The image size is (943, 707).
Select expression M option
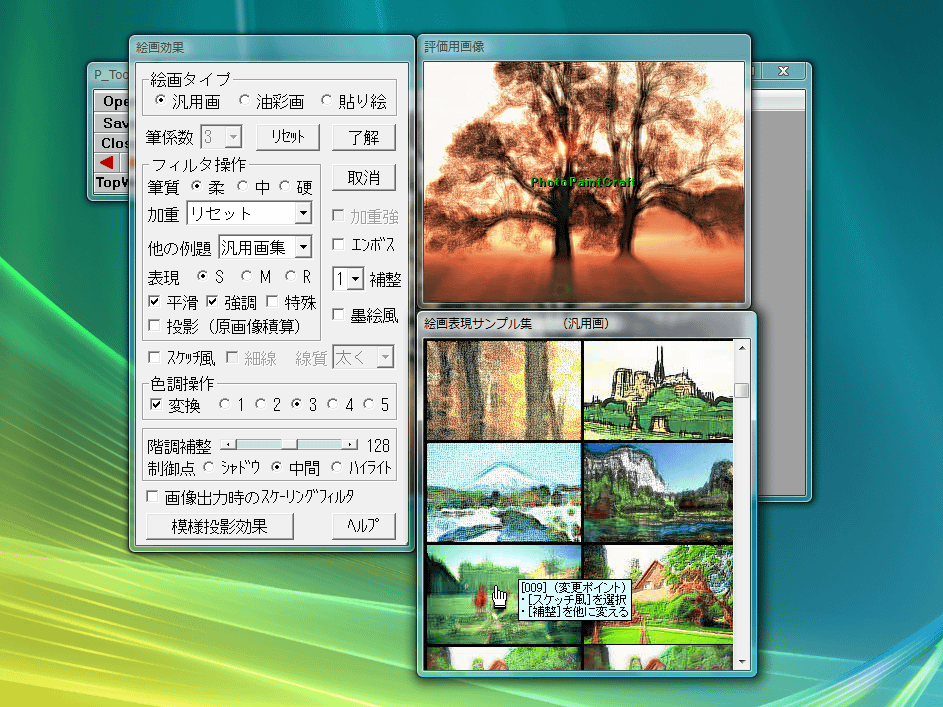(247, 276)
